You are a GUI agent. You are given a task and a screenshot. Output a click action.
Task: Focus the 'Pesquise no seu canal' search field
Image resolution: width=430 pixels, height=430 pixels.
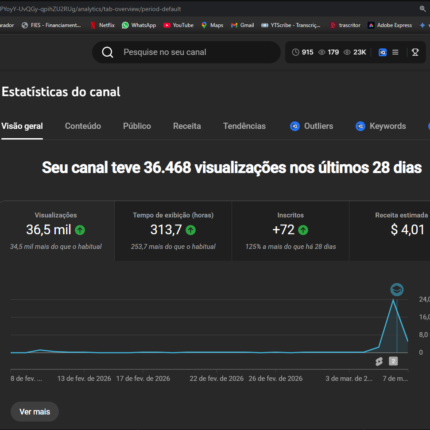[186, 52]
